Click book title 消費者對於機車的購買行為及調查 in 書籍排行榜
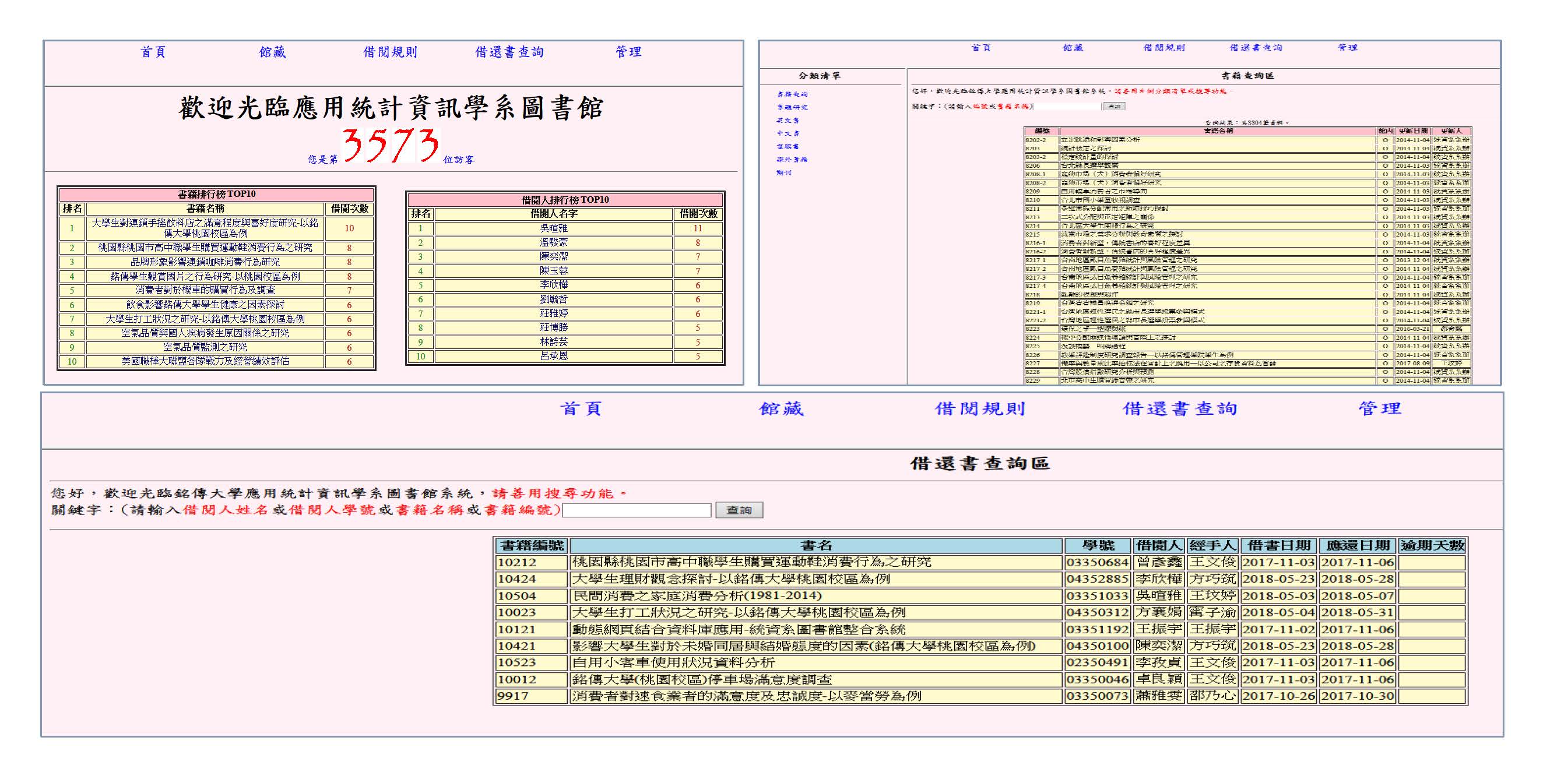 point(205,290)
